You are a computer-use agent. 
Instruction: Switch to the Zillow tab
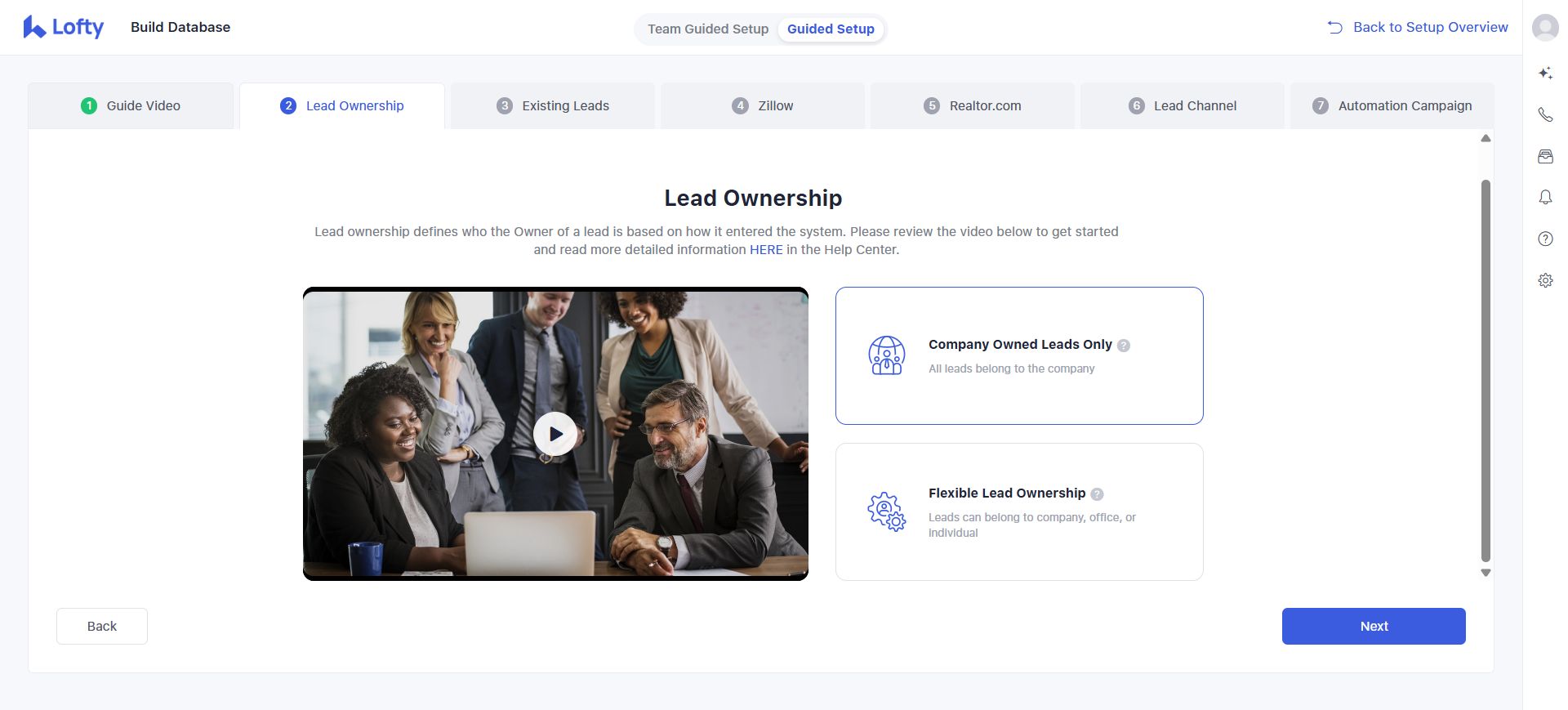[x=763, y=106]
